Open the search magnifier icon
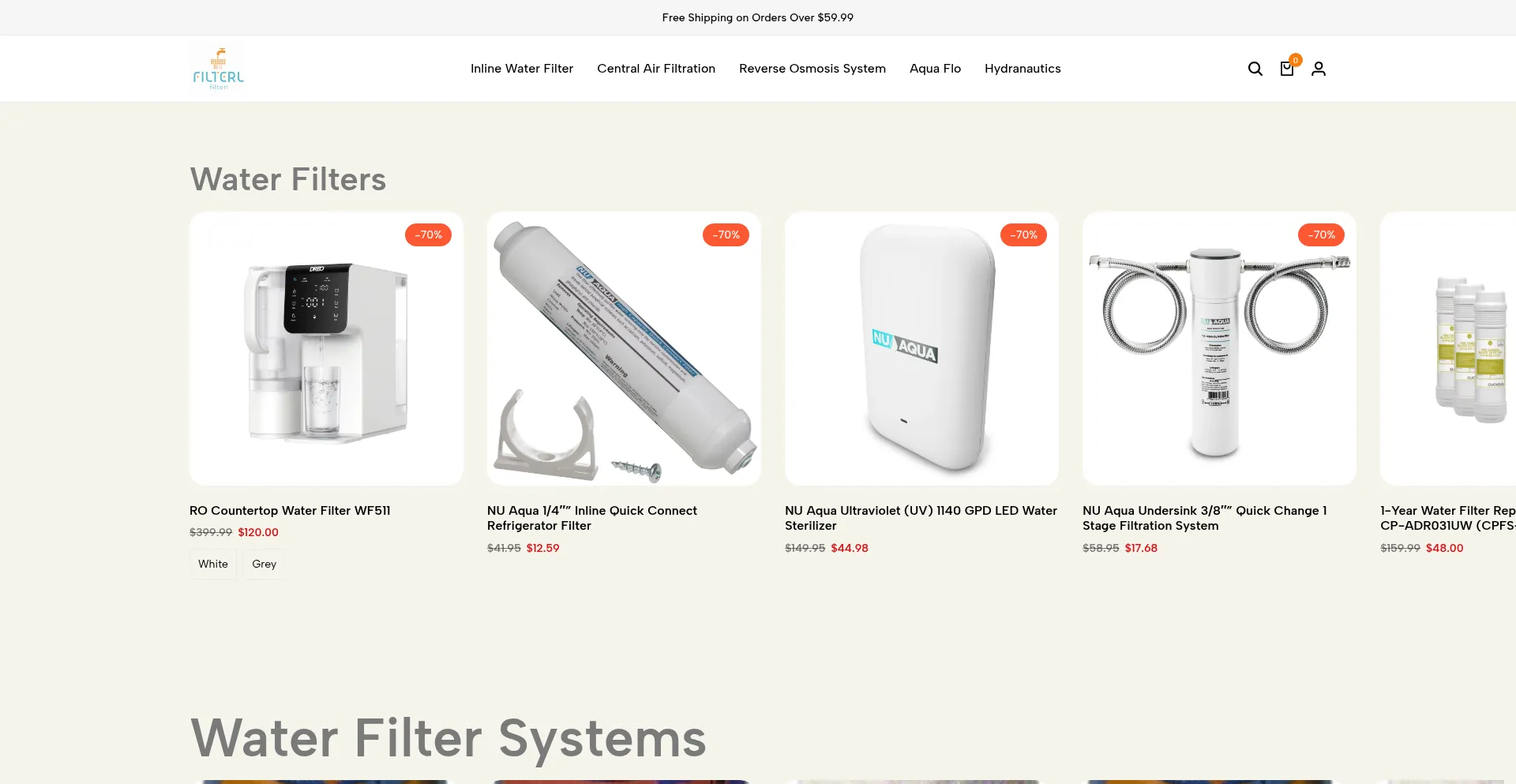Image resolution: width=1516 pixels, height=784 pixels. point(1255,69)
